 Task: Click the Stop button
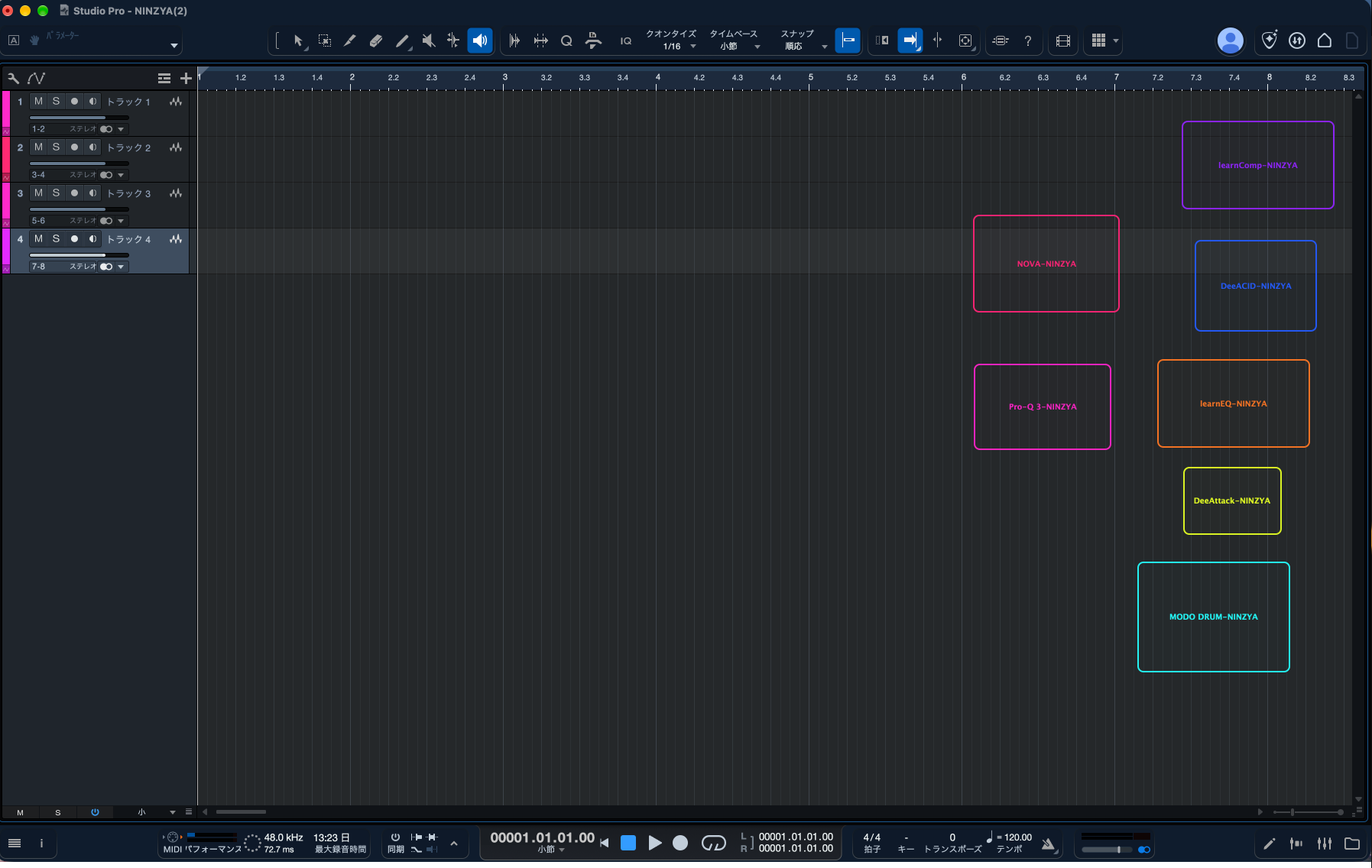[628, 843]
